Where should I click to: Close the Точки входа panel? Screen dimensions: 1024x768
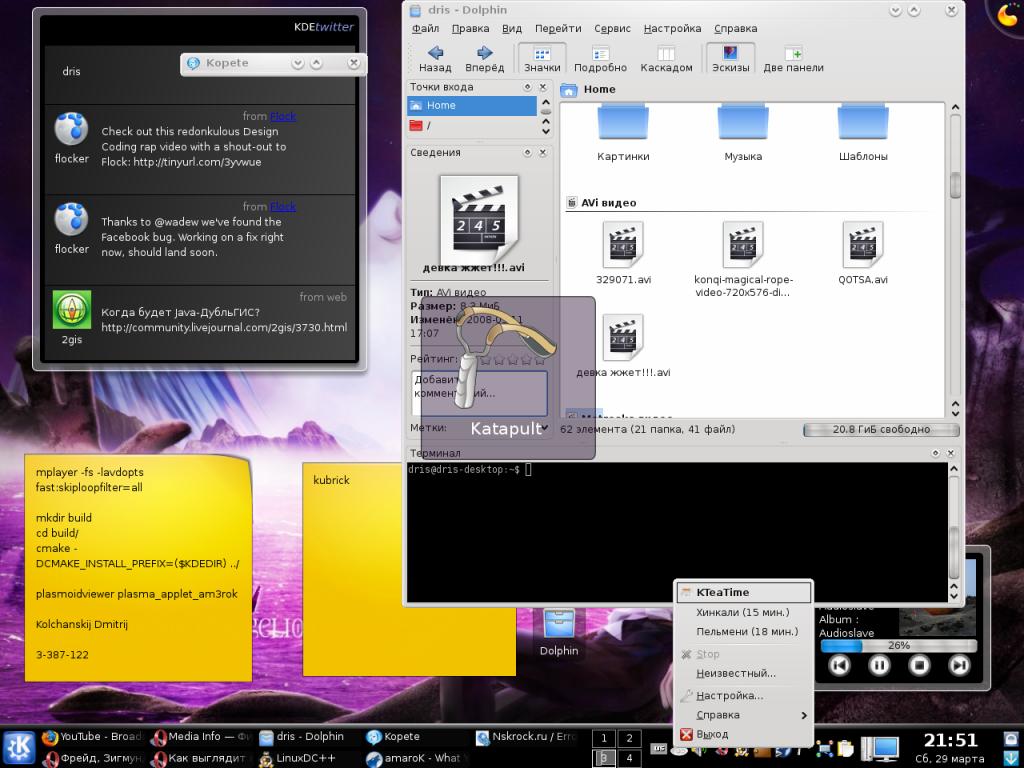tap(543, 87)
